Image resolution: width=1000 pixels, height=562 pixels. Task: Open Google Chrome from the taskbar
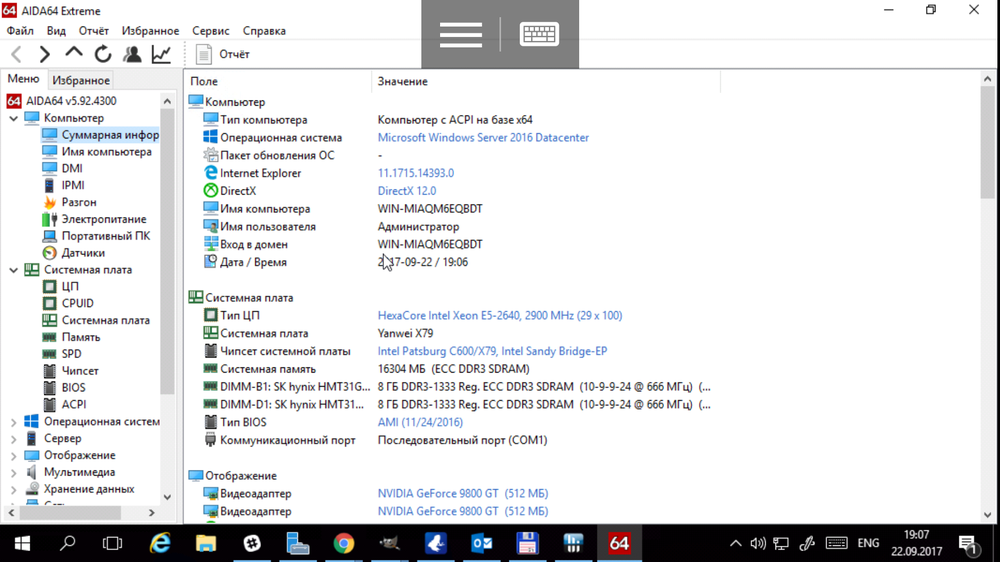click(344, 544)
